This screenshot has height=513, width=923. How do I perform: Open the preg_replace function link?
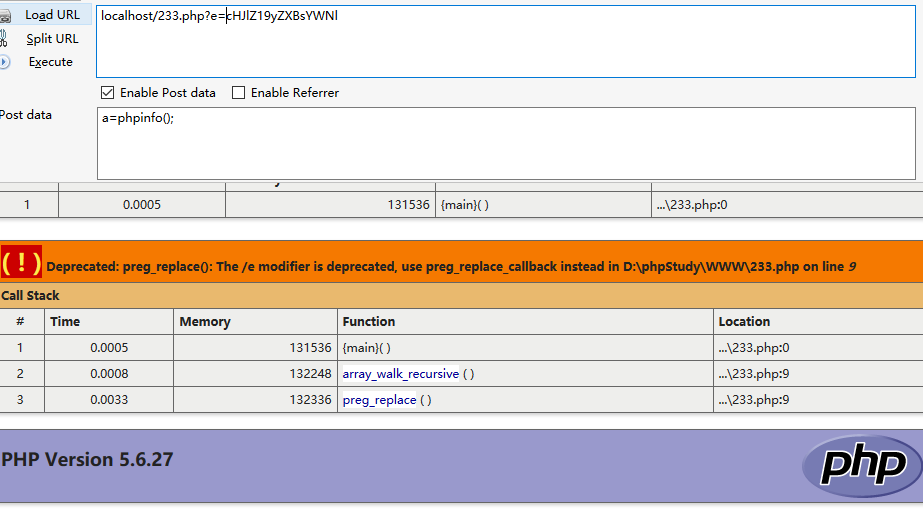[x=379, y=400]
